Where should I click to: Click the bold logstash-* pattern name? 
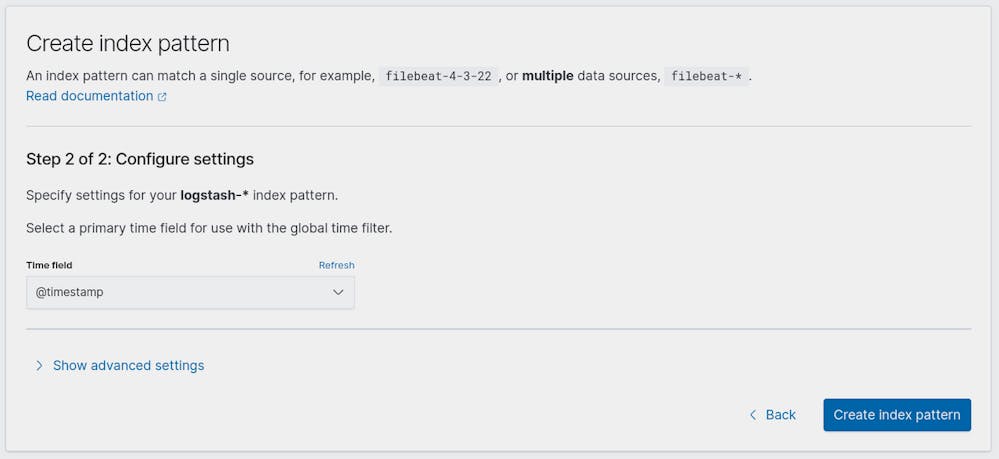214,195
